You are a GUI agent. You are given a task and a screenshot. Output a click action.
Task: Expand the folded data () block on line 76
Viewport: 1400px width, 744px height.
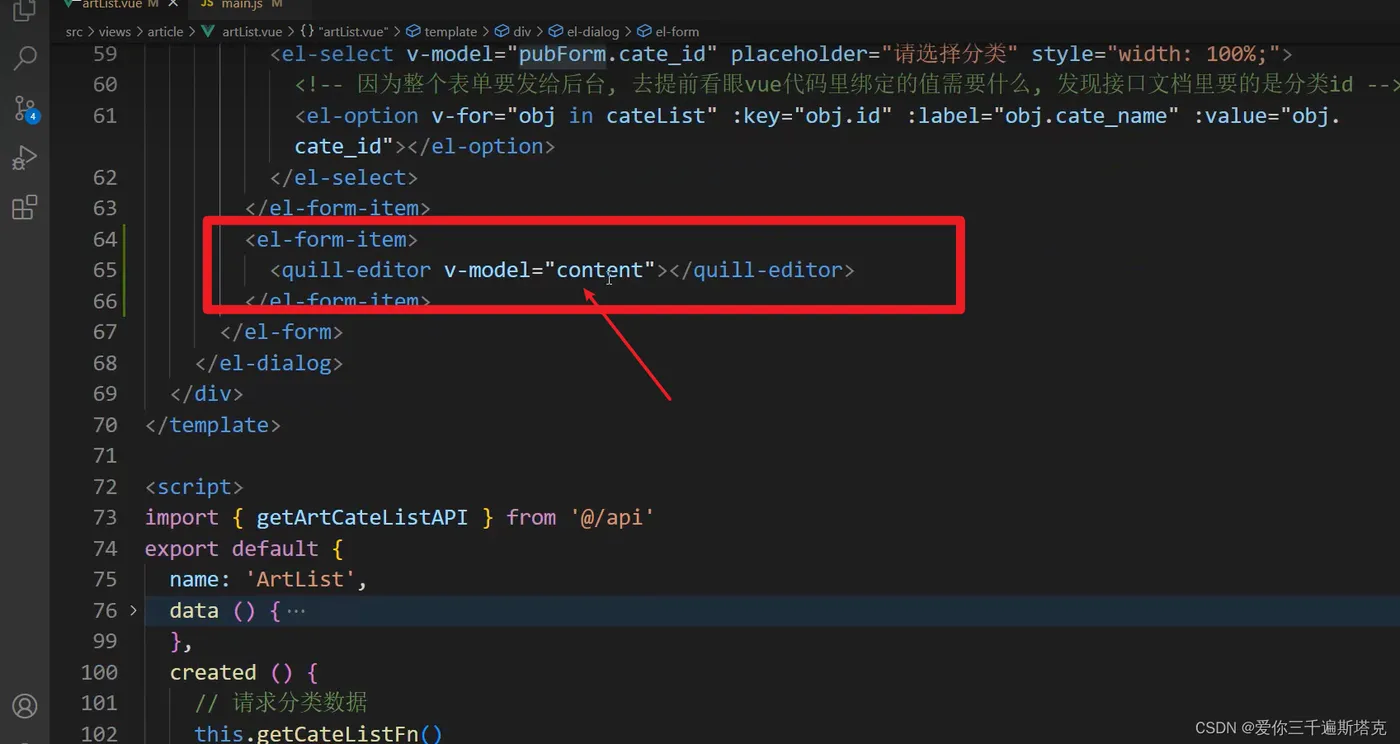tap(133, 610)
